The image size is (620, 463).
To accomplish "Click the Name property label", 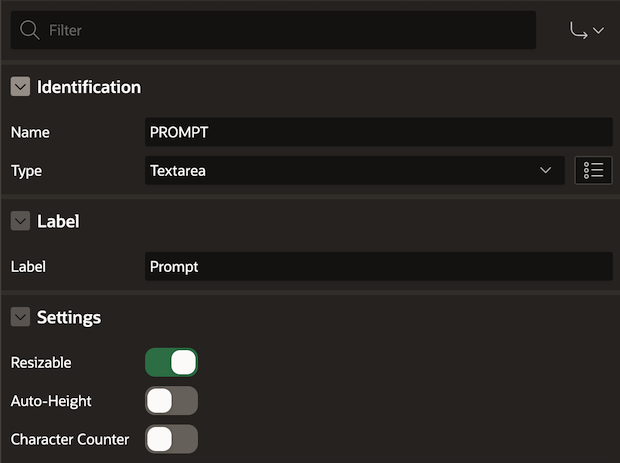I will [x=30, y=132].
